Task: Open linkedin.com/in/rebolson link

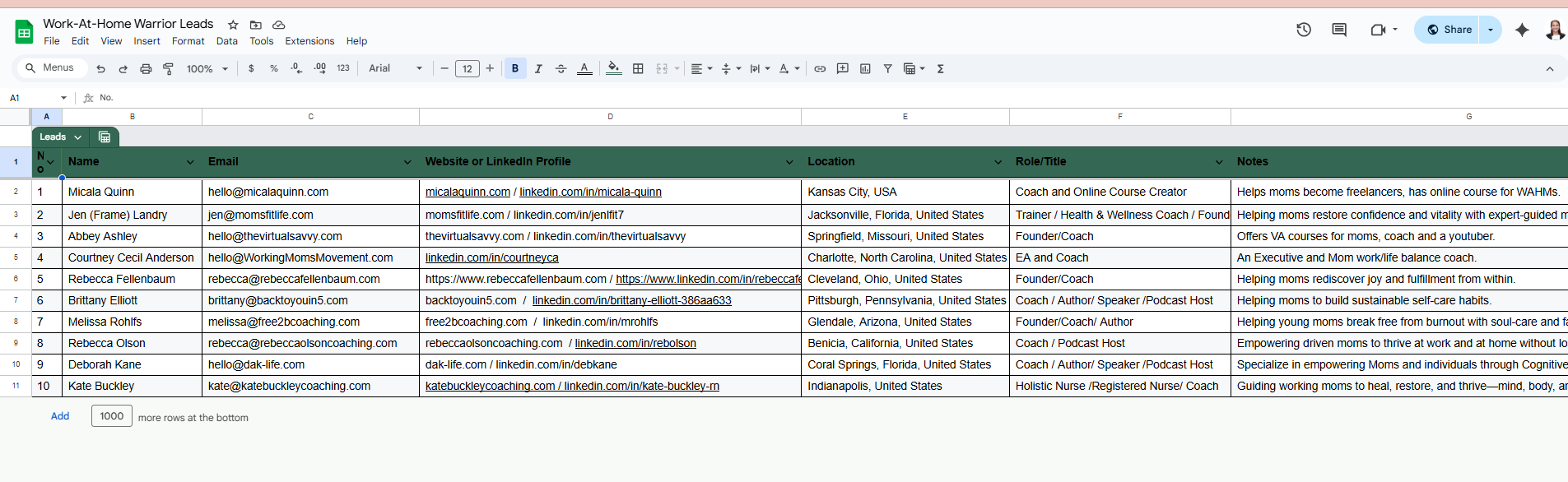Action: point(635,343)
